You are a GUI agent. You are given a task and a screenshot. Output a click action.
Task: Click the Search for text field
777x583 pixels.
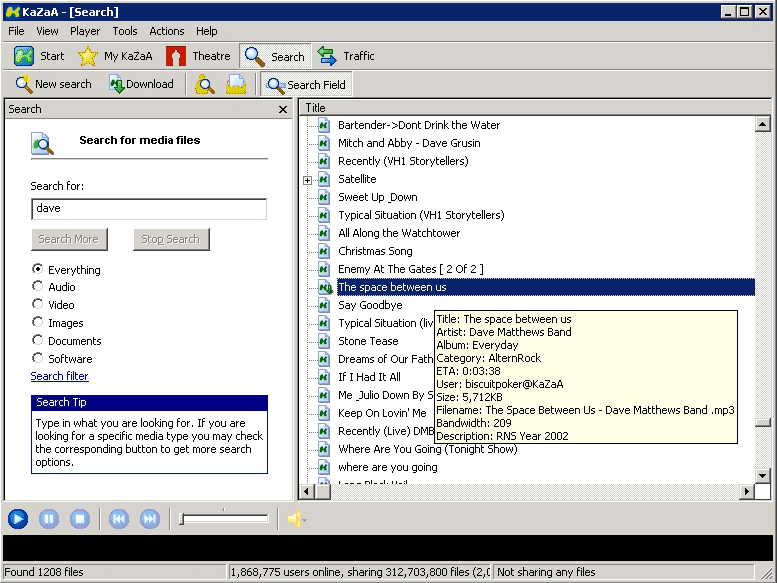point(149,209)
